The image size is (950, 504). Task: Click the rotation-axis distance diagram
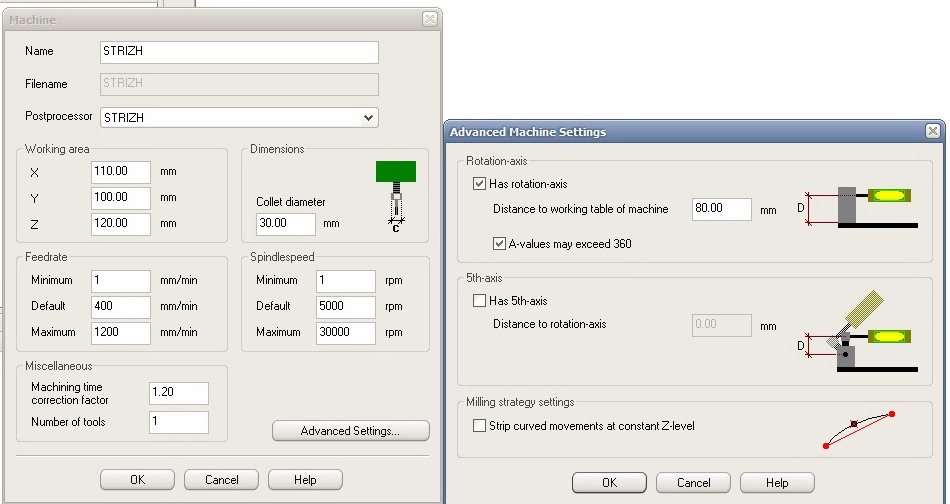tap(861, 209)
